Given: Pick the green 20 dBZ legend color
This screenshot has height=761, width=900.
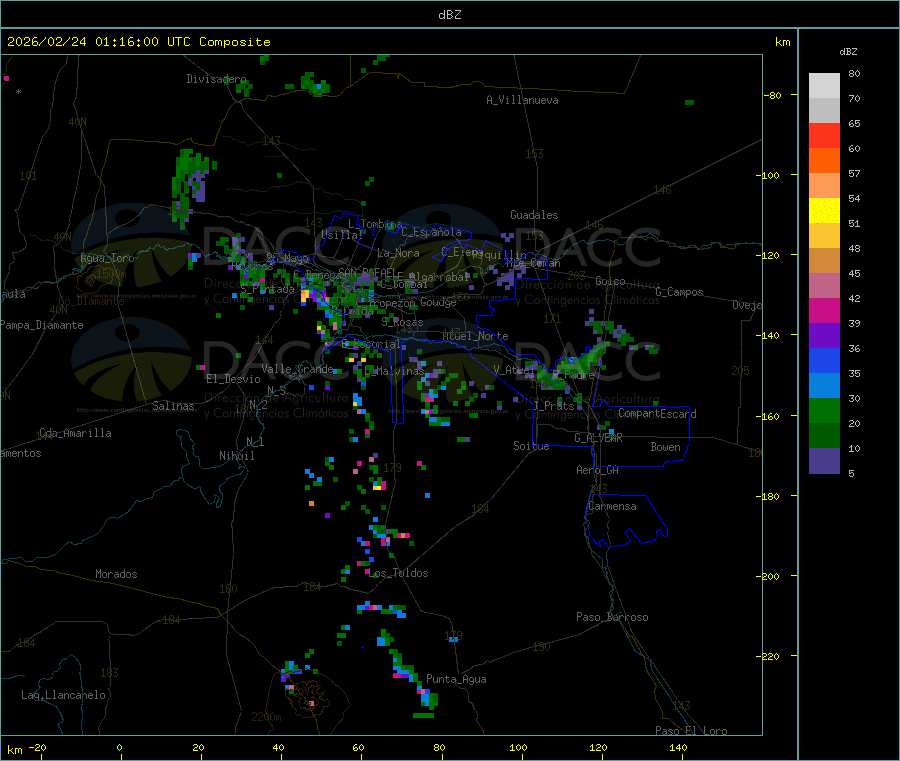Looking at the screenshot, I should click(824, 410).
